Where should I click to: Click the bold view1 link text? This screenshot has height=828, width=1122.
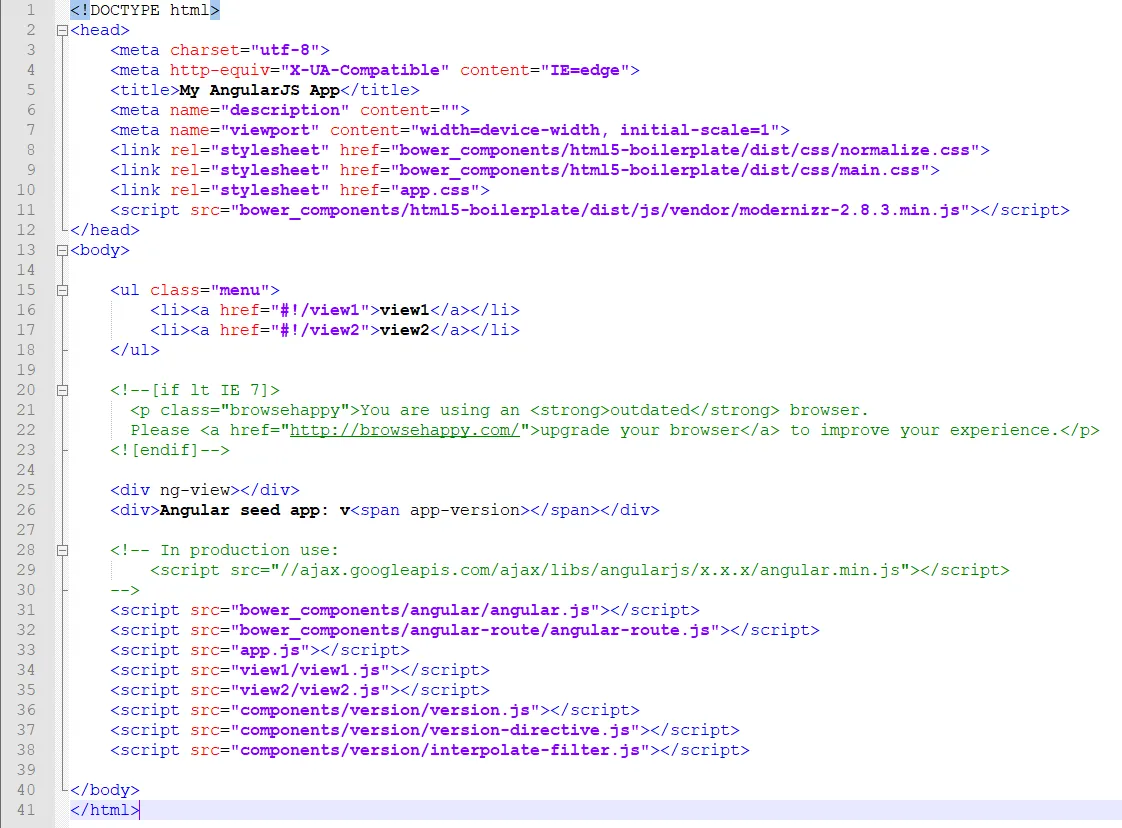404,311
